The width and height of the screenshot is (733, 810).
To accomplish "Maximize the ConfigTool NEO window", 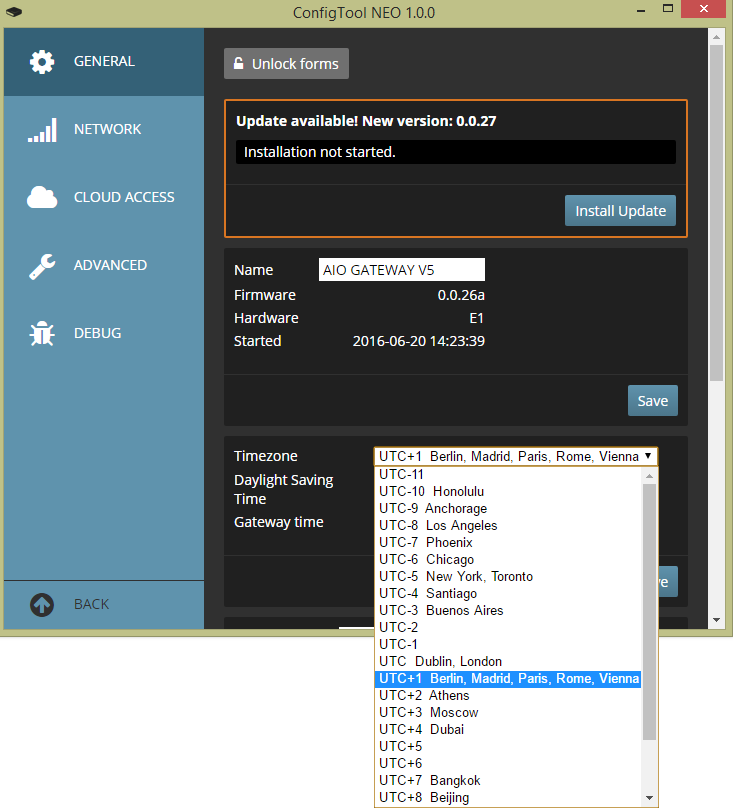I will pyautogui.click(x=668, y=9).
